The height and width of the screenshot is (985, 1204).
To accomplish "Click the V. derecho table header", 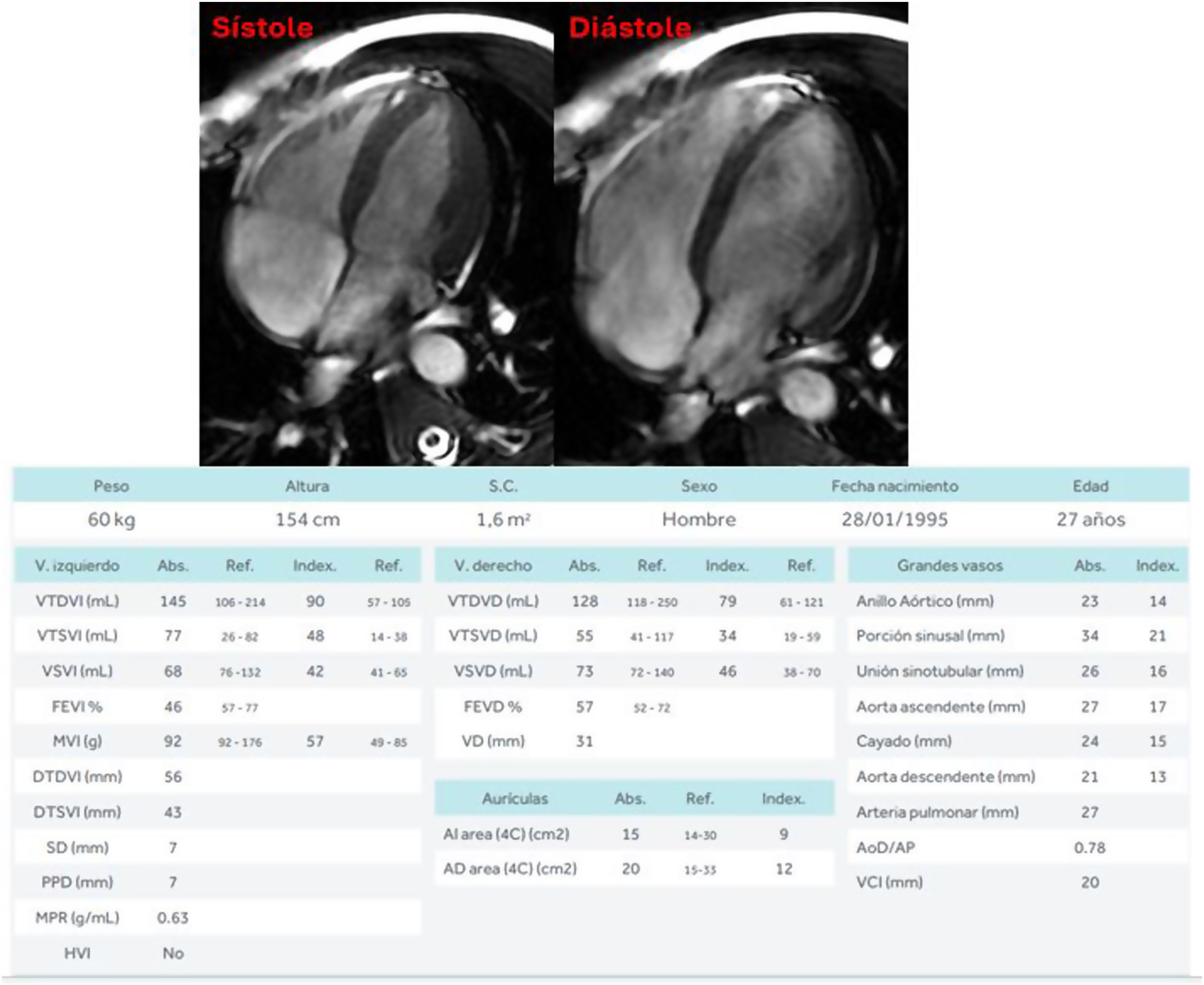I will (492, 566).
